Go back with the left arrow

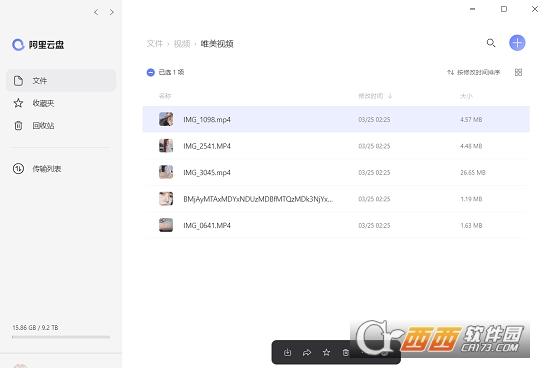96,12
